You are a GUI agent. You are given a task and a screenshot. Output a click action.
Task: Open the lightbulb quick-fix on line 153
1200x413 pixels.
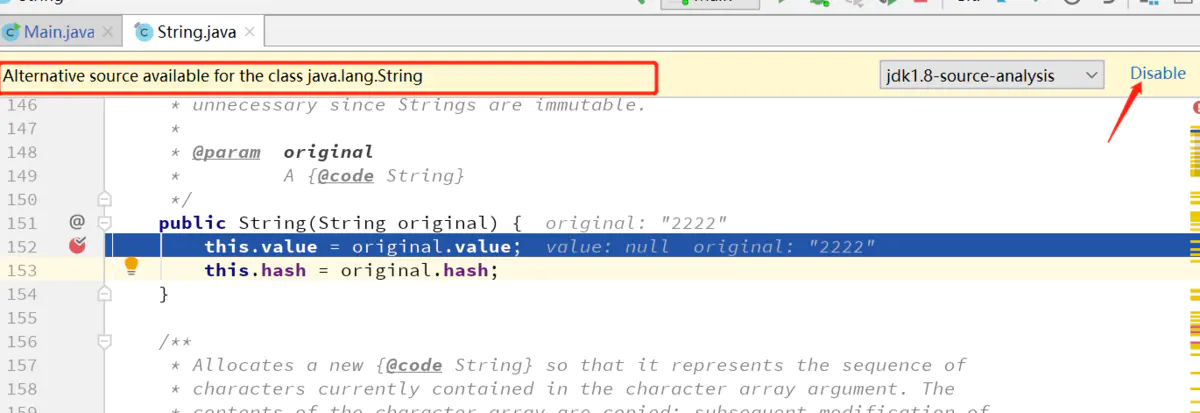click(130, 267)
